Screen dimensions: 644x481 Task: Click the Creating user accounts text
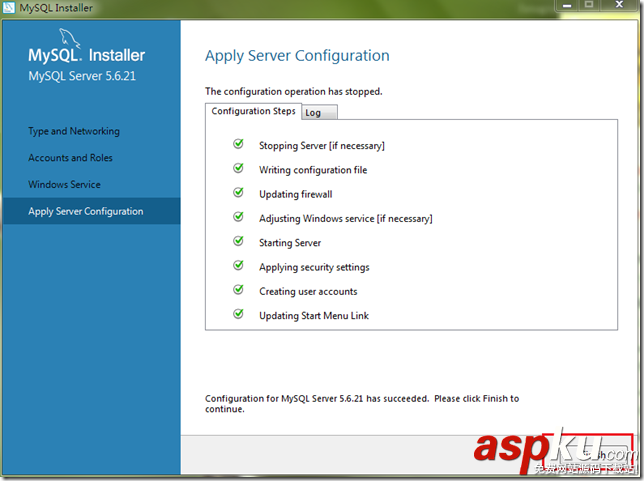pyautogui.click(x=308, y=291)
